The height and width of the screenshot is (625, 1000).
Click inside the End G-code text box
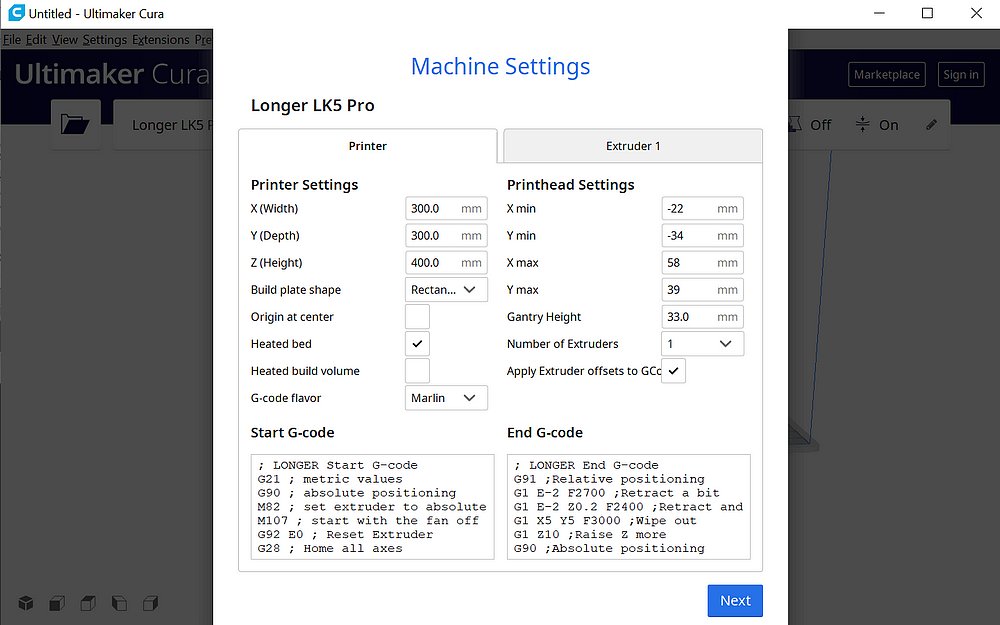click(x=629, y=507)
